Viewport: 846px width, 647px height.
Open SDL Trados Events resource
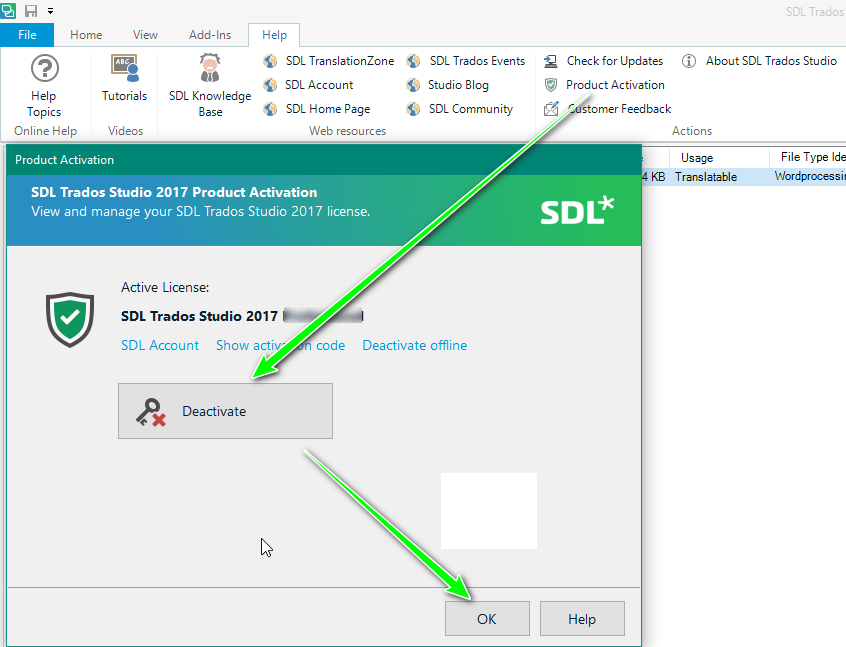click(477, 61)
